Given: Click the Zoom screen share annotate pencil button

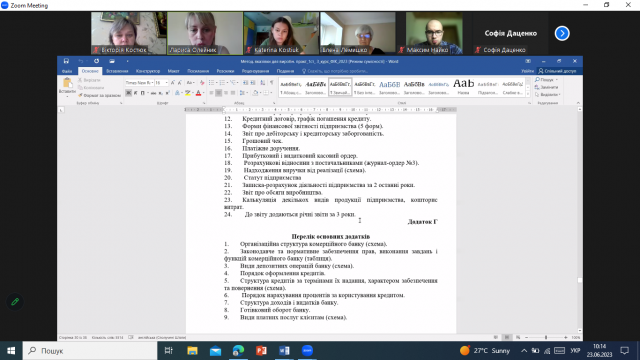Looking at the screenshot, I should (x=15, y=302).
